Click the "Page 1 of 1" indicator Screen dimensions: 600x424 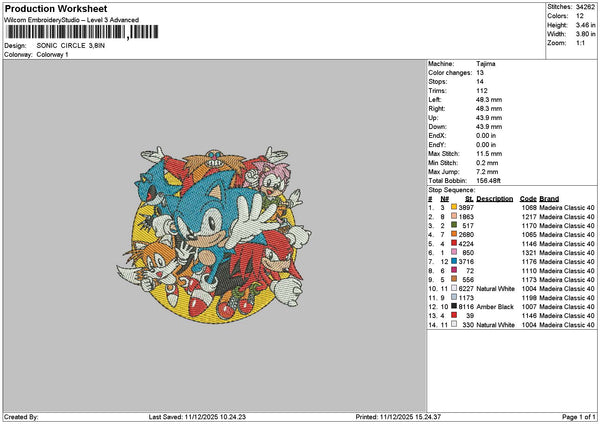pos(579,417)
